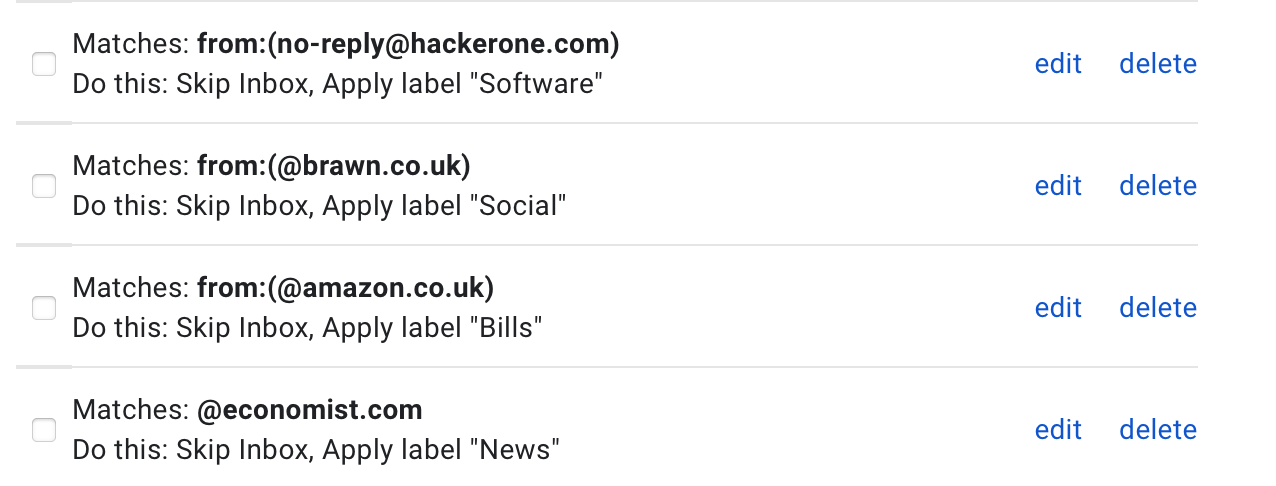This screenshot has height=486, width=1276.
Task: Click the from:(@amazon.co.uk) match criteria
Action: click(x=345, y=288)
